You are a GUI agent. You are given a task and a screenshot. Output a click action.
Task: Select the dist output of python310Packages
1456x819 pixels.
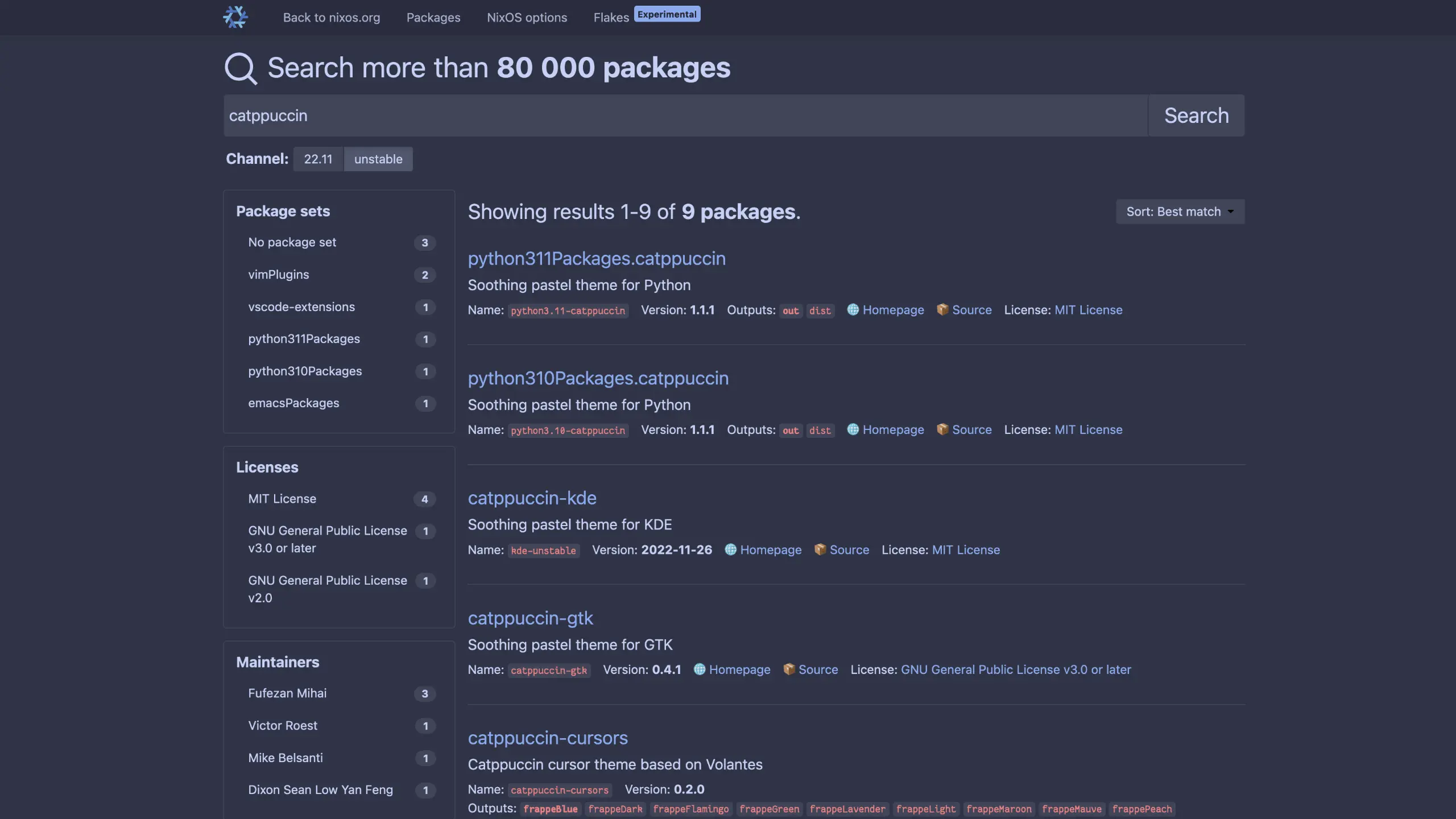(820, 431)
